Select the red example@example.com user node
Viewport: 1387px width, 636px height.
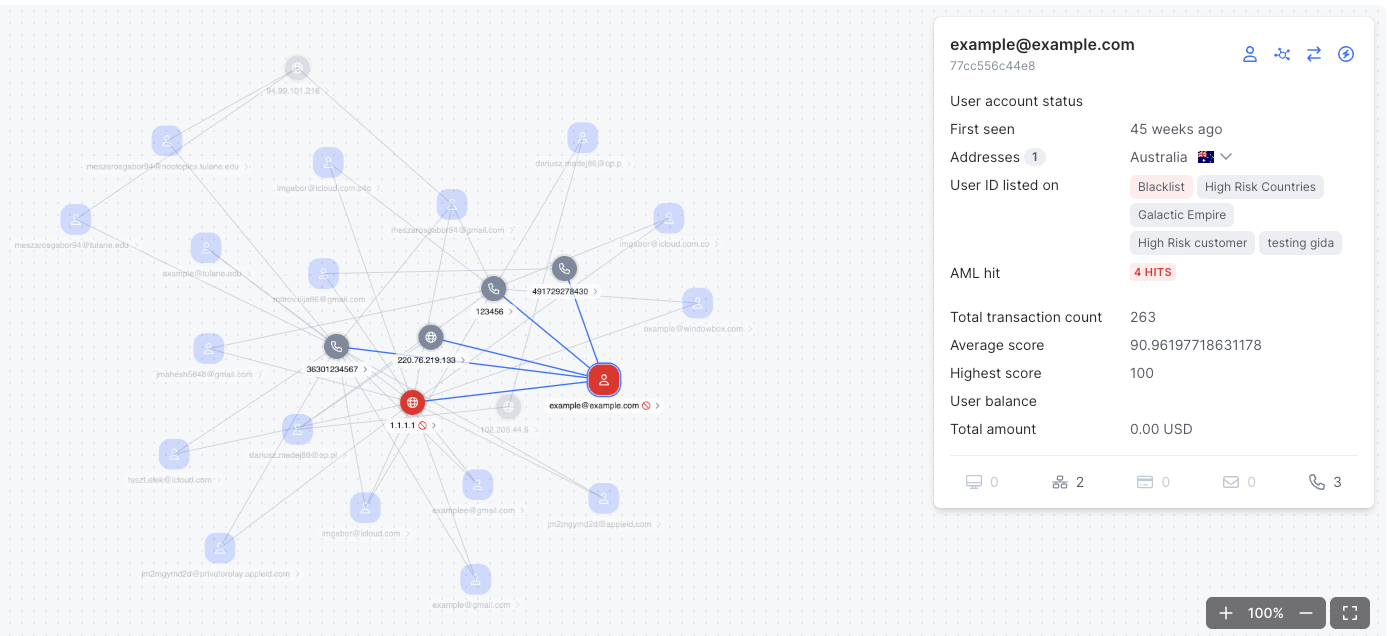[x=603, y=379]
